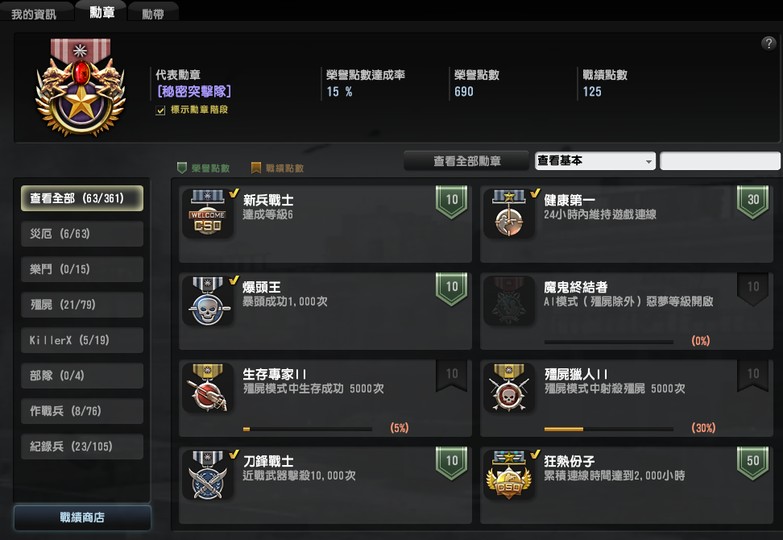This screenshot has width=783, height=540.
Task: Click the 生存專家II medal icon
Action: pyautogui.click(x=207, y=388)
